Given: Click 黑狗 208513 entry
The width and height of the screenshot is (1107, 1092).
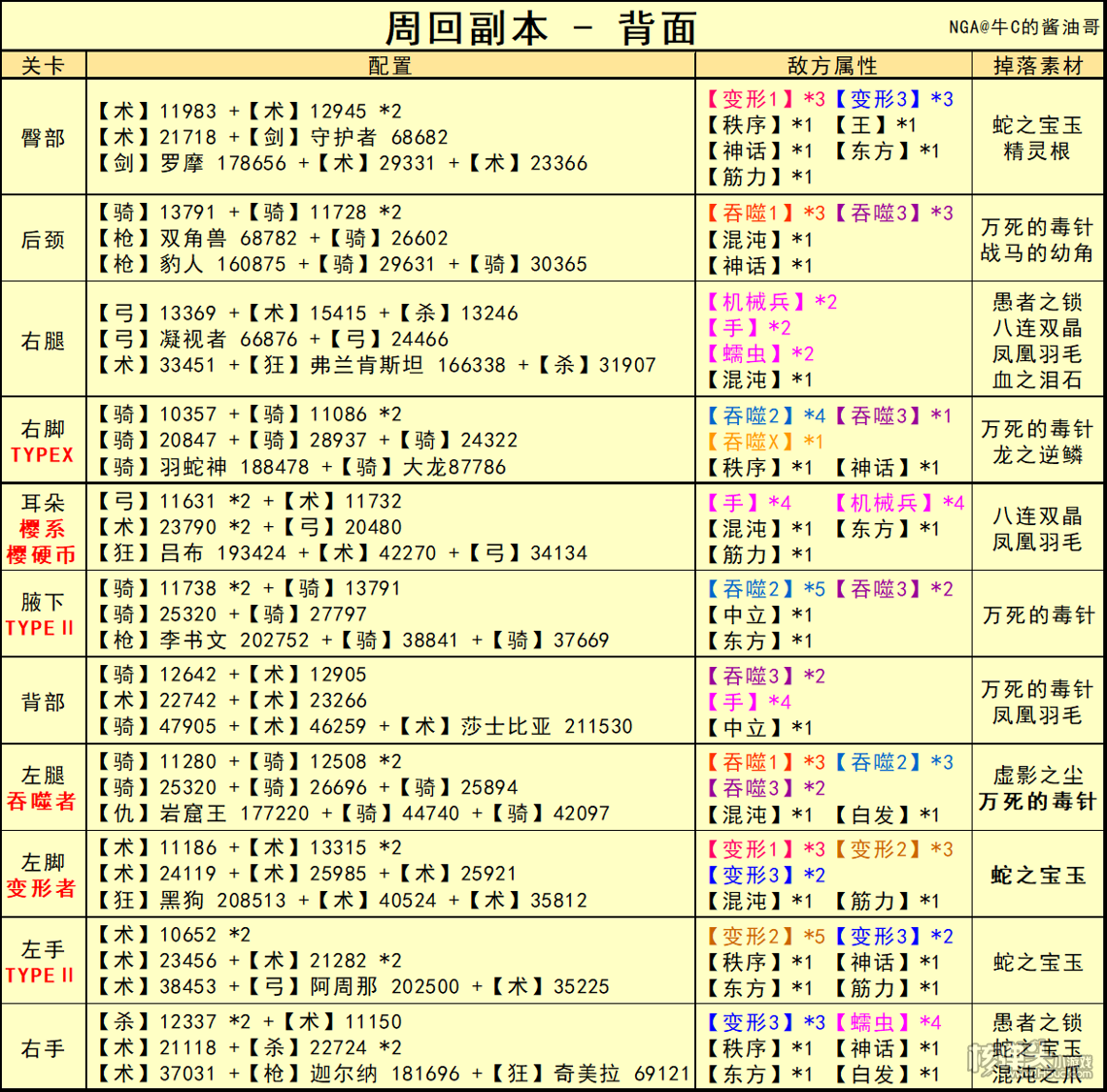Looking at the screenshot, I should pyautogui.click(x=223, y=901).
